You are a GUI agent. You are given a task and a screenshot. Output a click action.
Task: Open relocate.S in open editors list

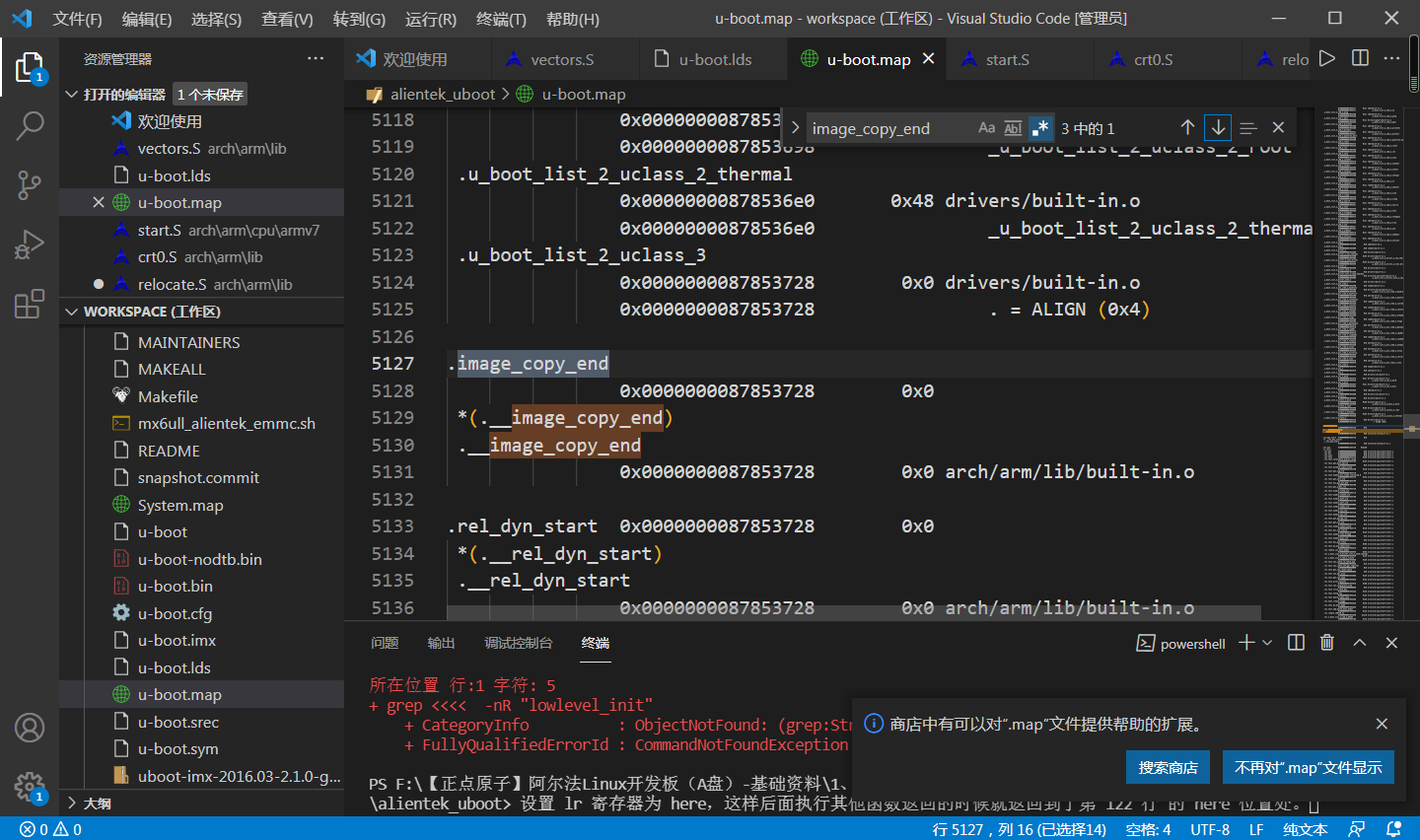click(x=172, y=284)
